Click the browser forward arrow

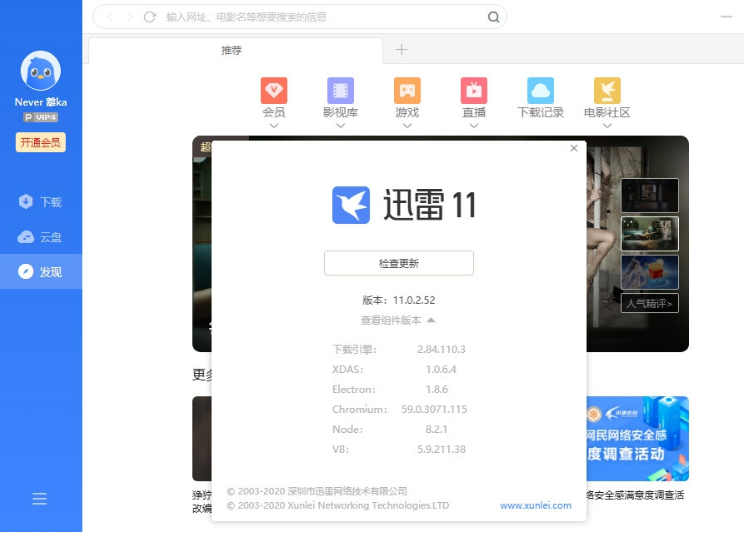130,17
